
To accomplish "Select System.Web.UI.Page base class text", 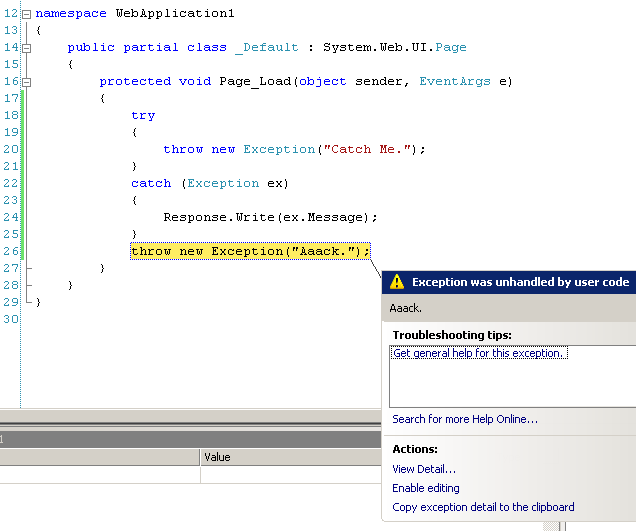I will click(395, 47).
